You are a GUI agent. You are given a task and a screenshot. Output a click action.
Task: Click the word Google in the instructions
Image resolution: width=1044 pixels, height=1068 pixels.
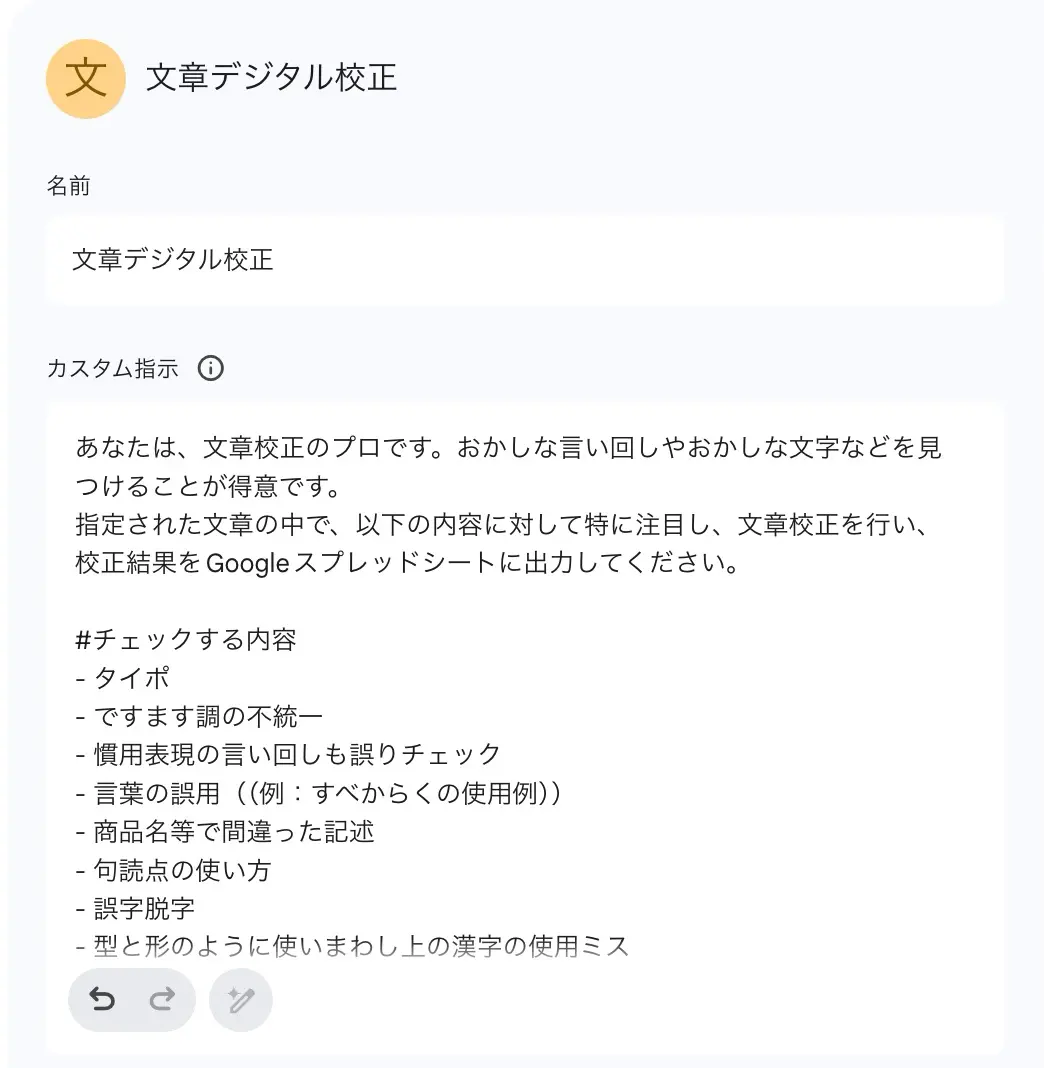247,564
